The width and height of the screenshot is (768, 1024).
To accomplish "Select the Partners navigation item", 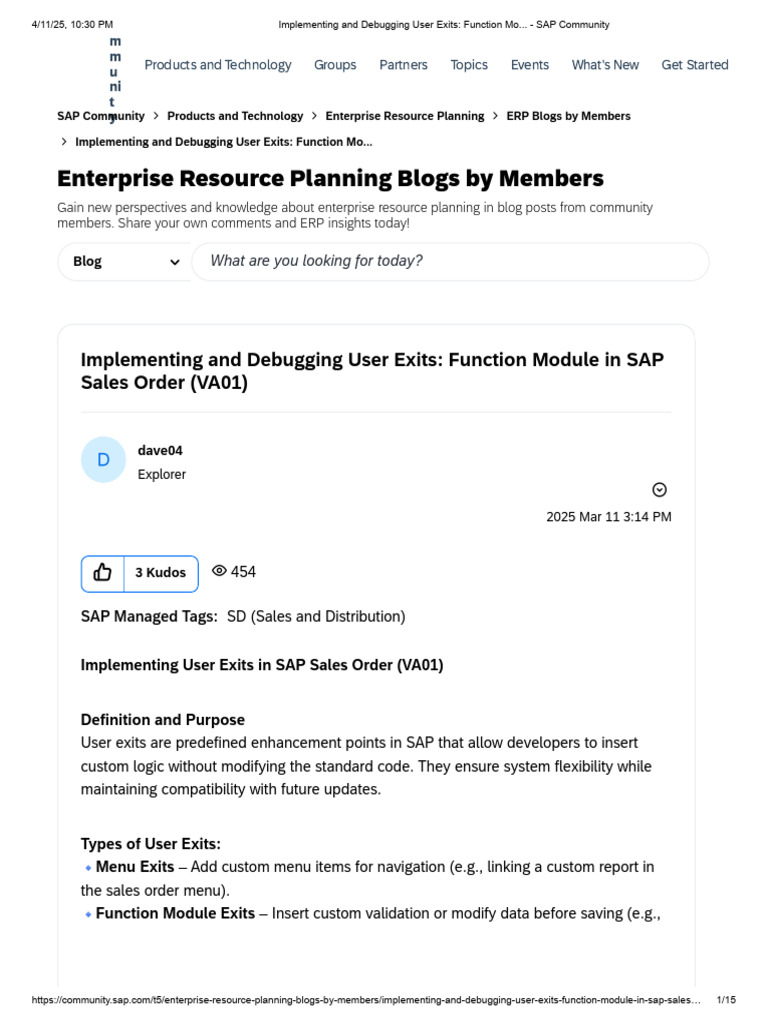I will 403,65.
